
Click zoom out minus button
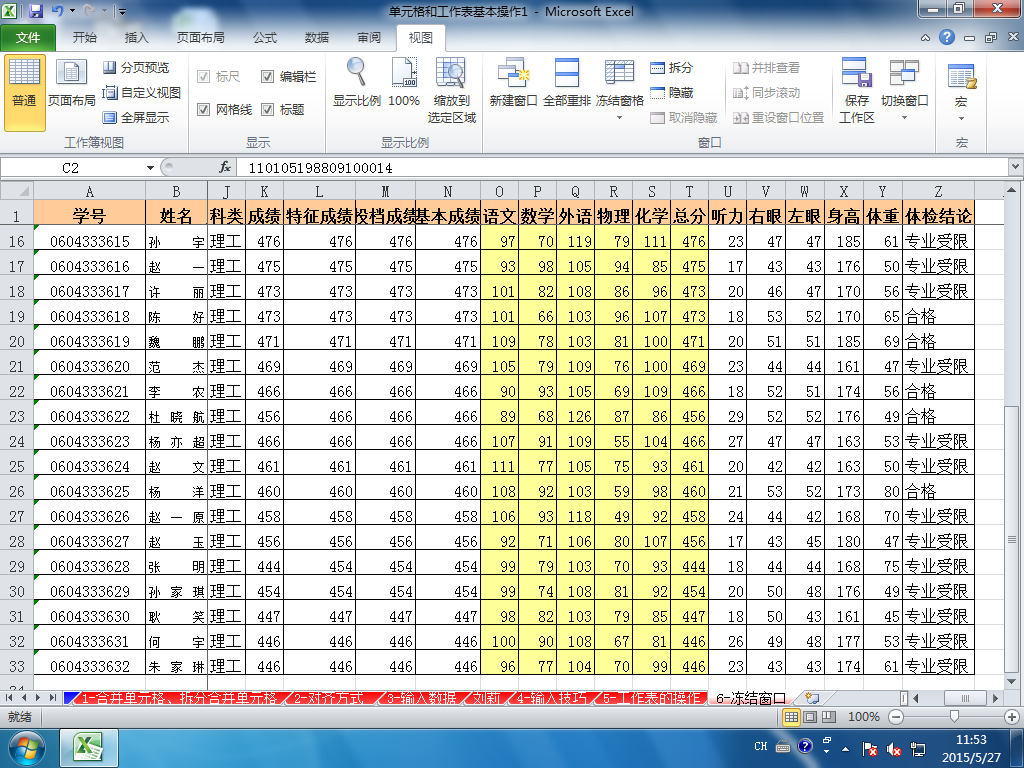(x=897, y=717)
